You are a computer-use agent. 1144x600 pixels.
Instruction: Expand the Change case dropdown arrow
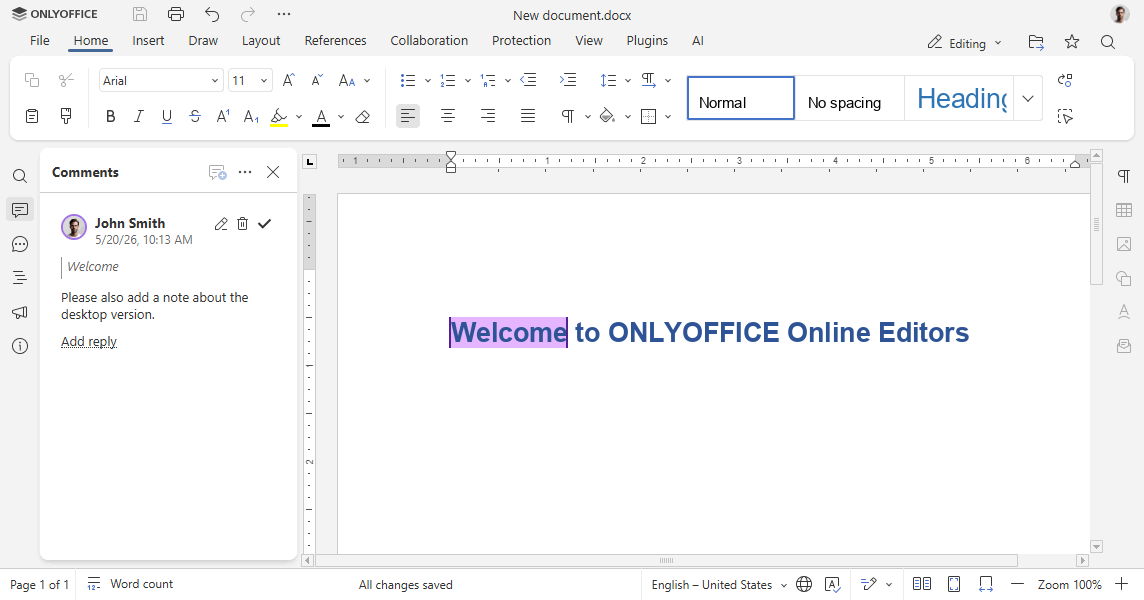[x=367, y=80]
